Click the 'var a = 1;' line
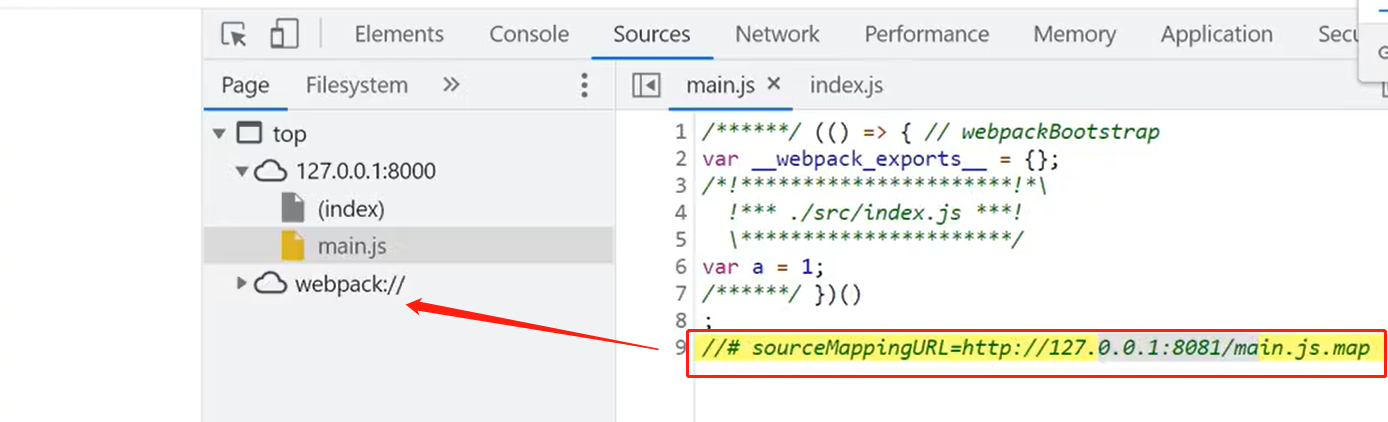This screenshot has width=1388, height=422. (763, 267)
